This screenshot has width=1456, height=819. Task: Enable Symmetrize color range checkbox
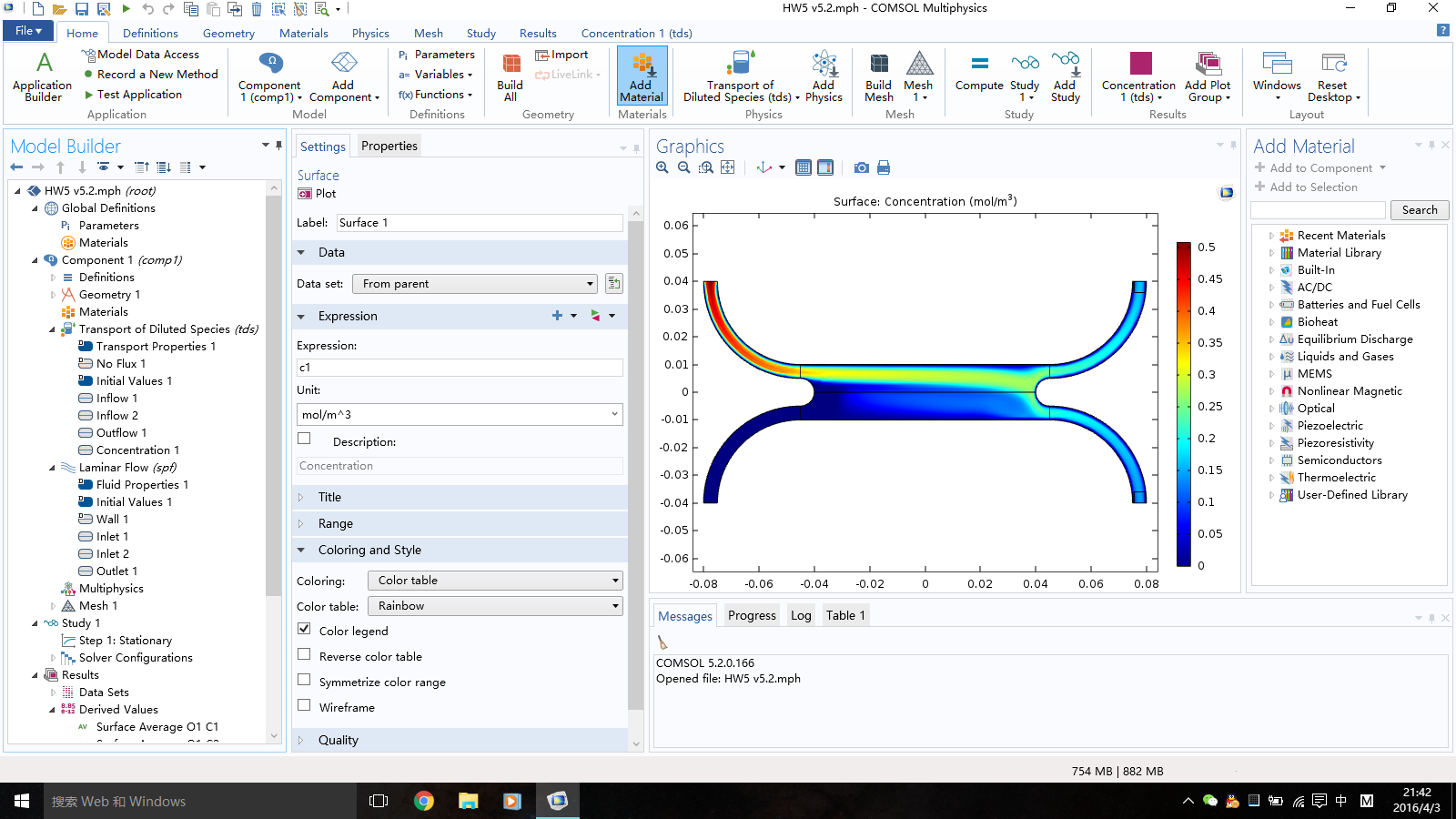(304, 680)
